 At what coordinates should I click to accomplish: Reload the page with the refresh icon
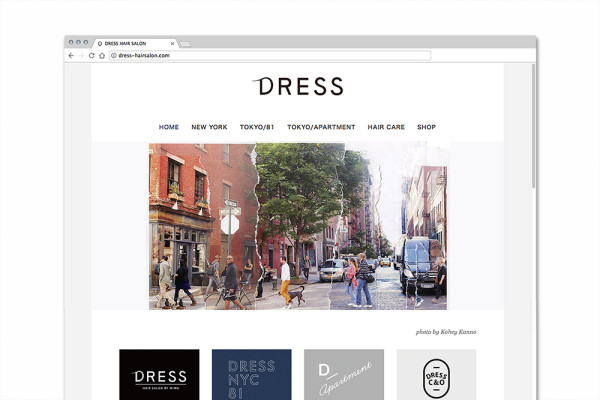[x=91, y=56]
